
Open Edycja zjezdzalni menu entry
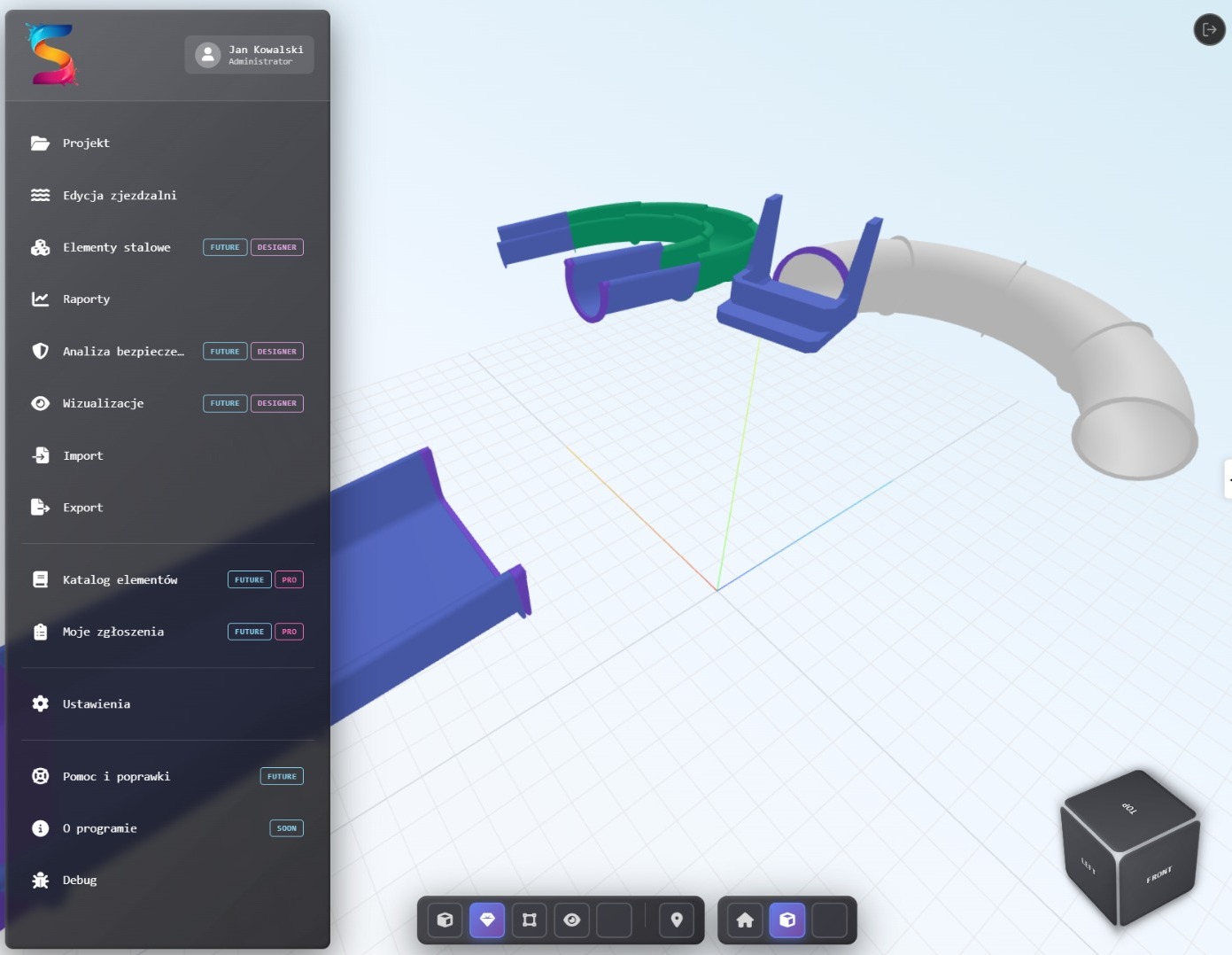[120, 195]
